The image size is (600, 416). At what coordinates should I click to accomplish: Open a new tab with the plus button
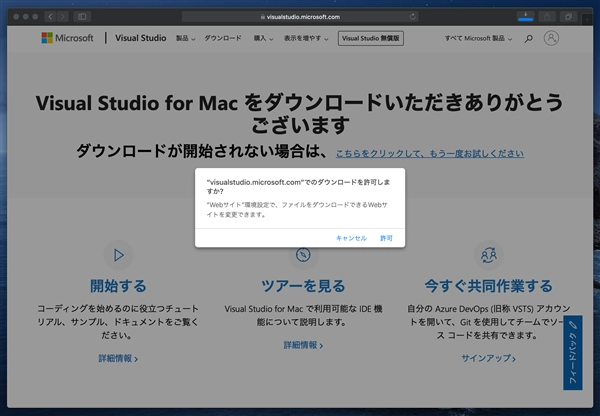(587, 18)
